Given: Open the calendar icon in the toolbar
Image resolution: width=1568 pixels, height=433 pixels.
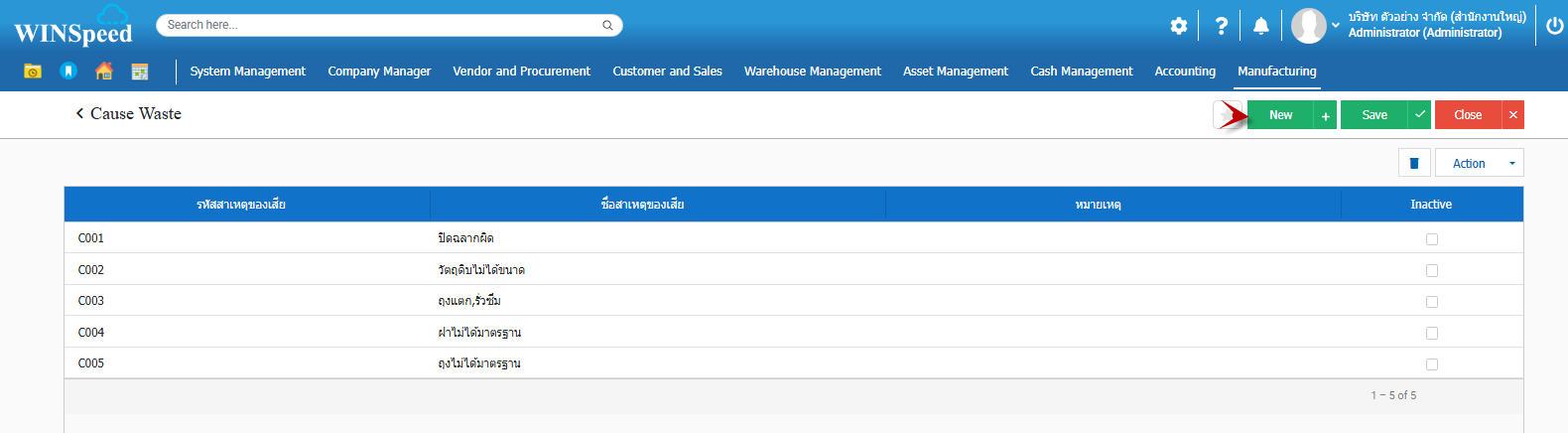Looking at the screenshot, I should coord(140,72).
